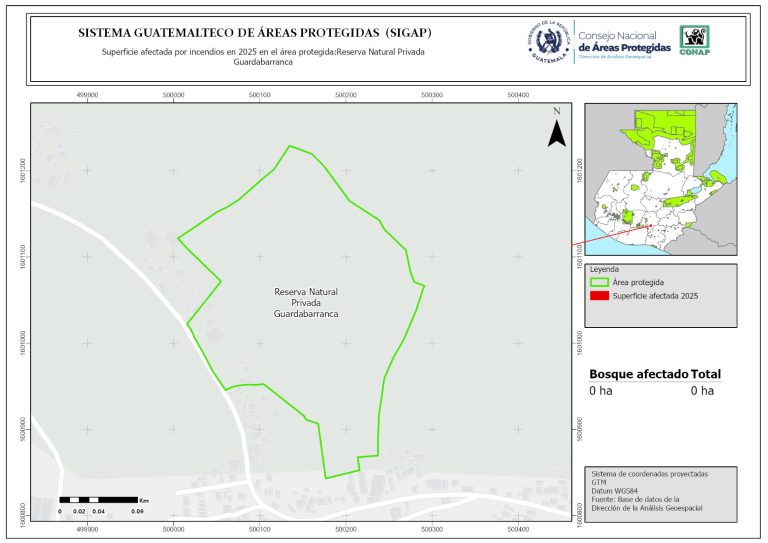Image resolution: width=768 pixels, height=543 pixels.
Task: Click the 0 ha value under Total
Action: 702,391
